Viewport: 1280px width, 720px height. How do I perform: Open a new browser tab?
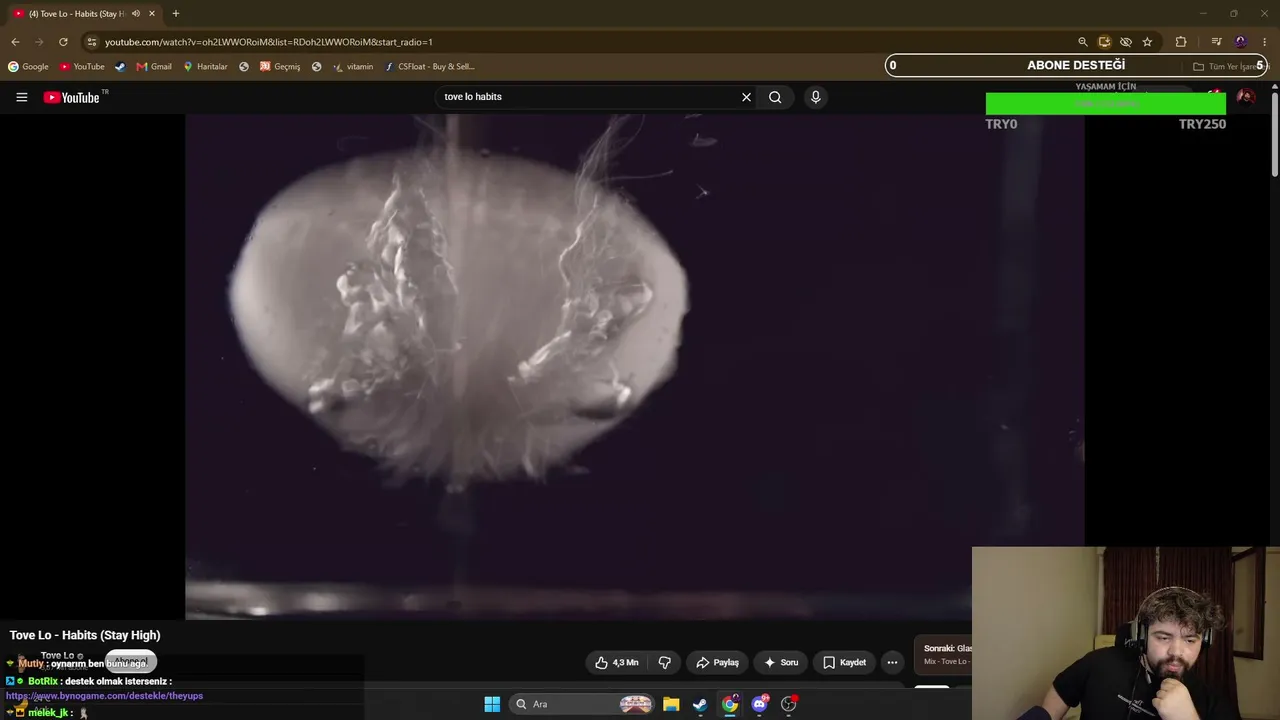(x=176, y=14)
